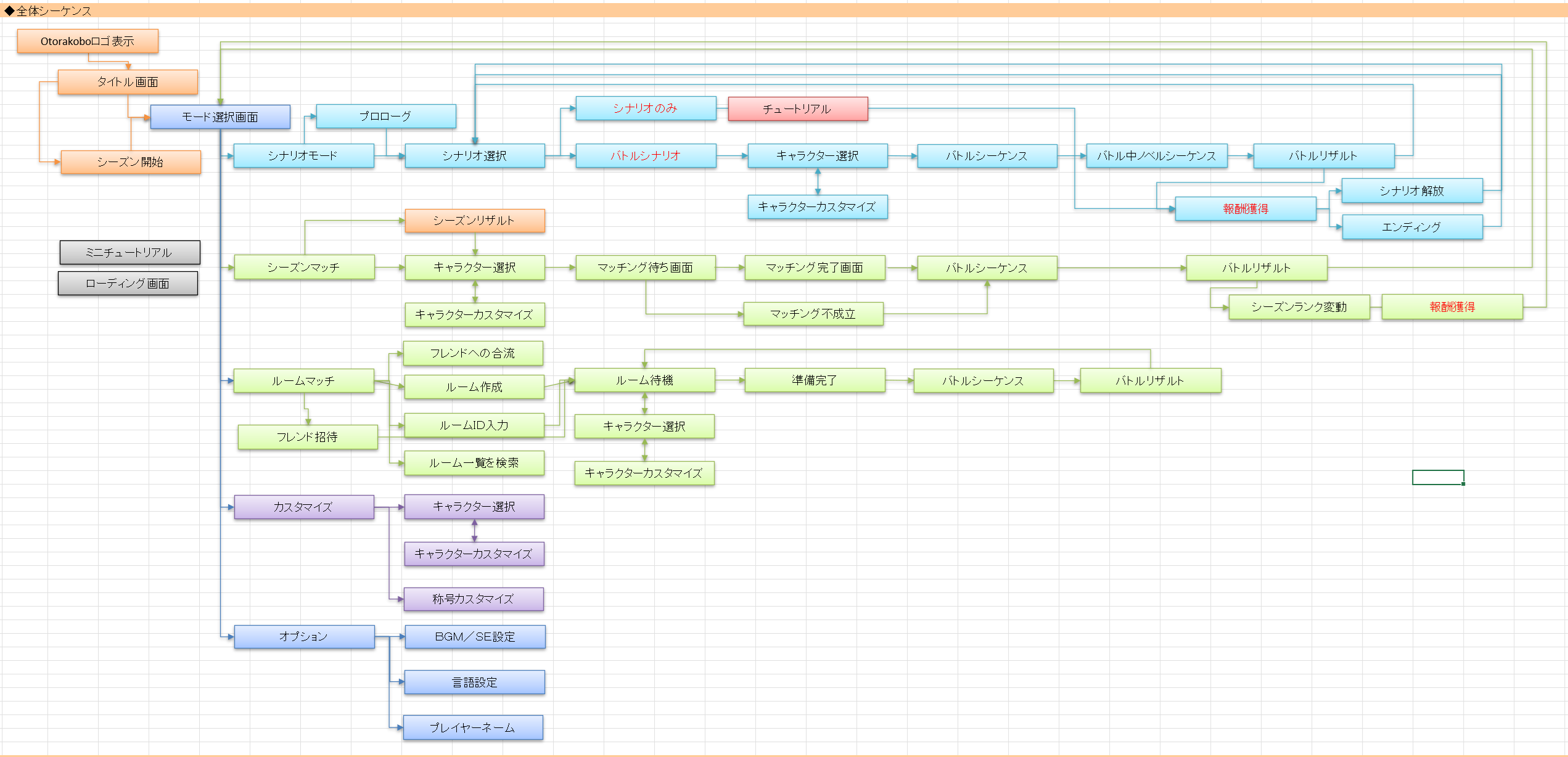The width and height of the screenshot is (1568, 757).
Task: Click the blue バトルリザルト box
Action: click(x=1324, y=156)
